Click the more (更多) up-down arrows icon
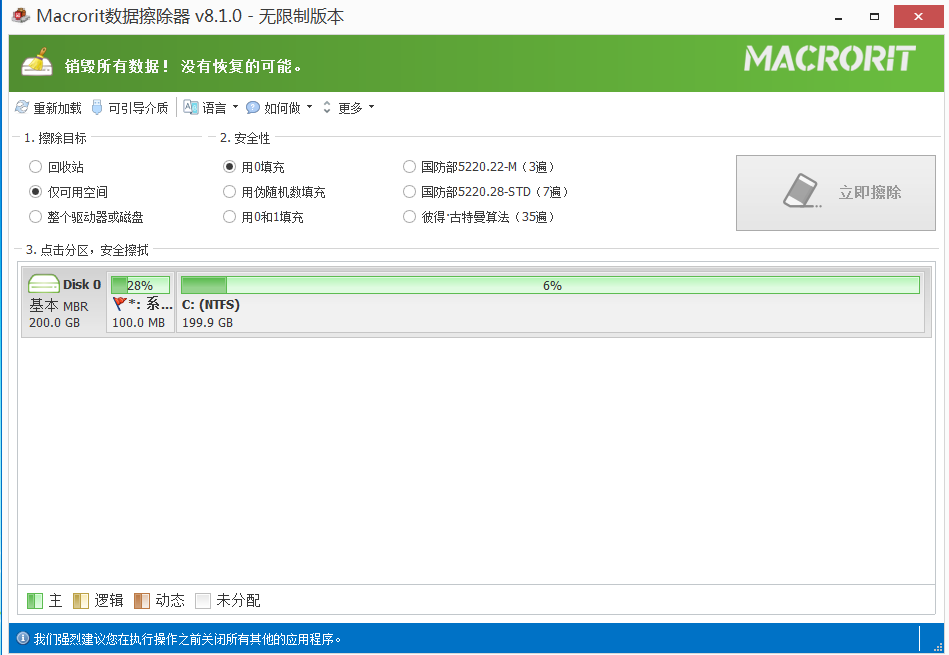This screenshot has width=949, height=655. [x=327, y=107]
